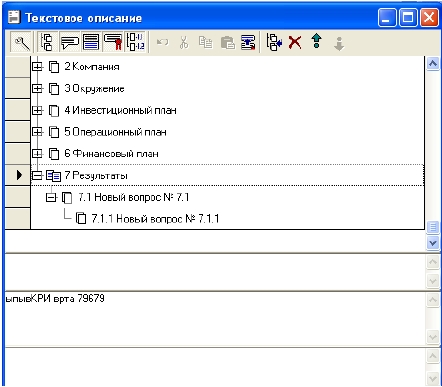
Task: Expand the 2 Компания section
Action: 37,67
